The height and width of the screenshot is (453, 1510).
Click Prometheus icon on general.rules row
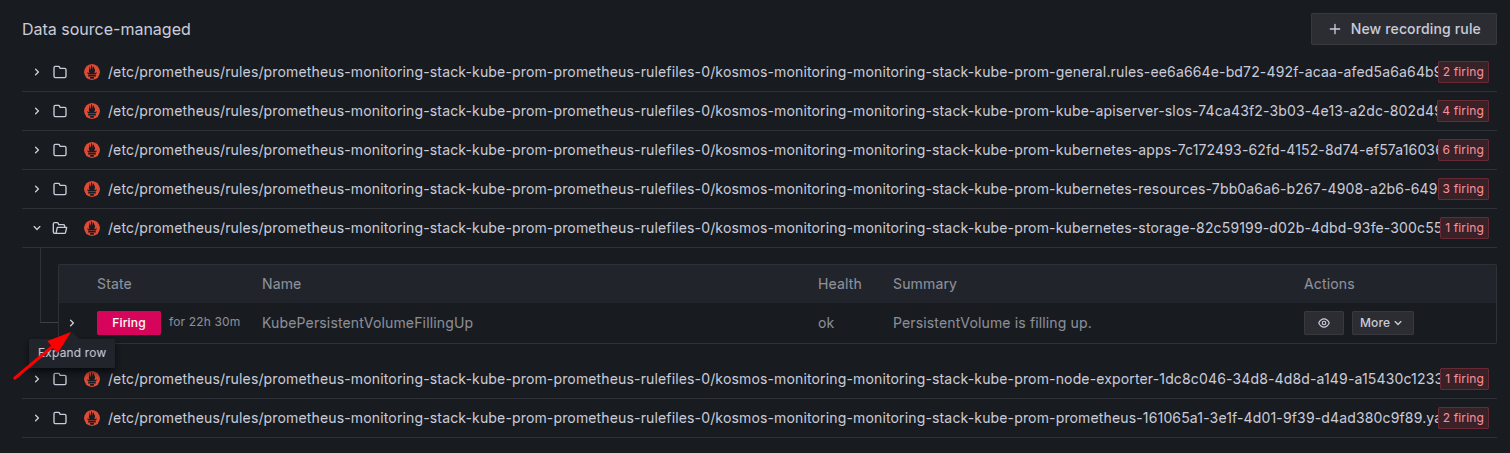[x=92, y=72]
